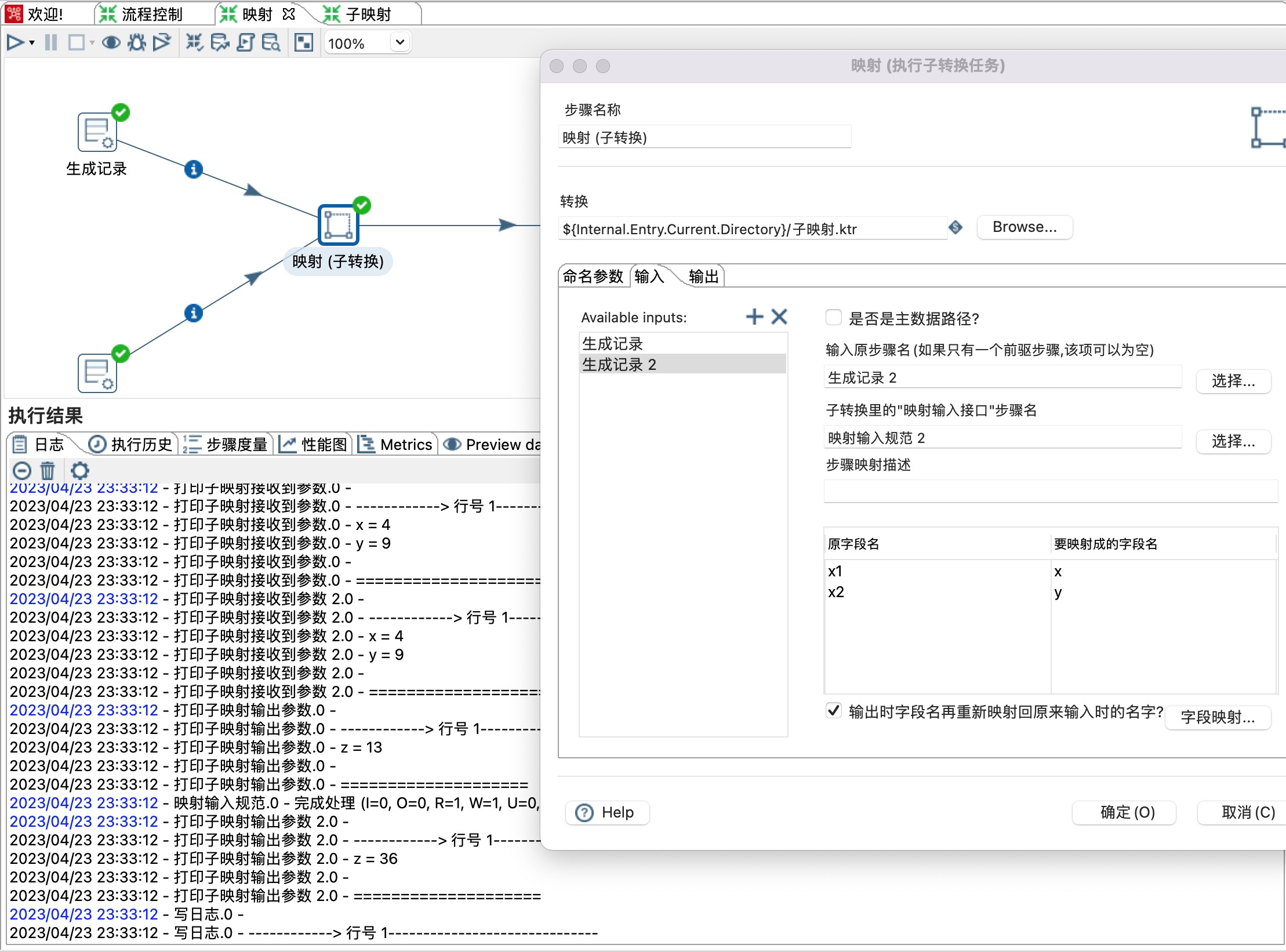This screenshot has height=952, width=1286.
Task: Click the 步骤映射描述 text field
Action: [1049, 491]
